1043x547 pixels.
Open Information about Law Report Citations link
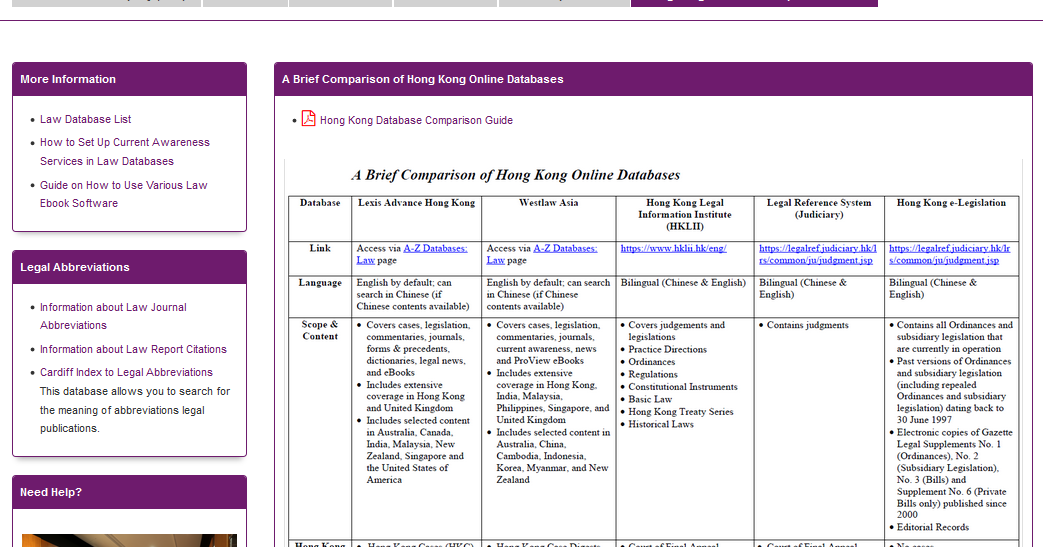tap(133, 349)
